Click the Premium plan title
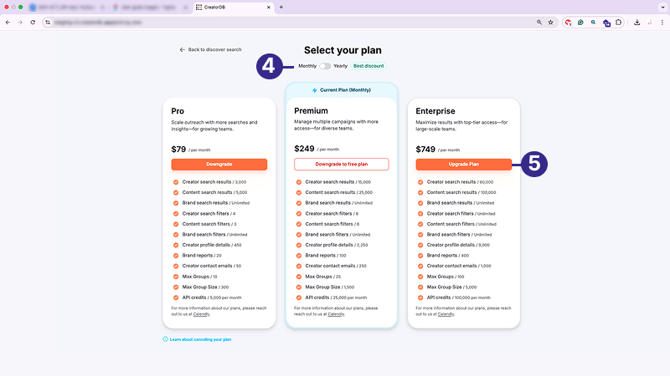The image size is (670, 376). pyautogui.click(x=311, y=111)
